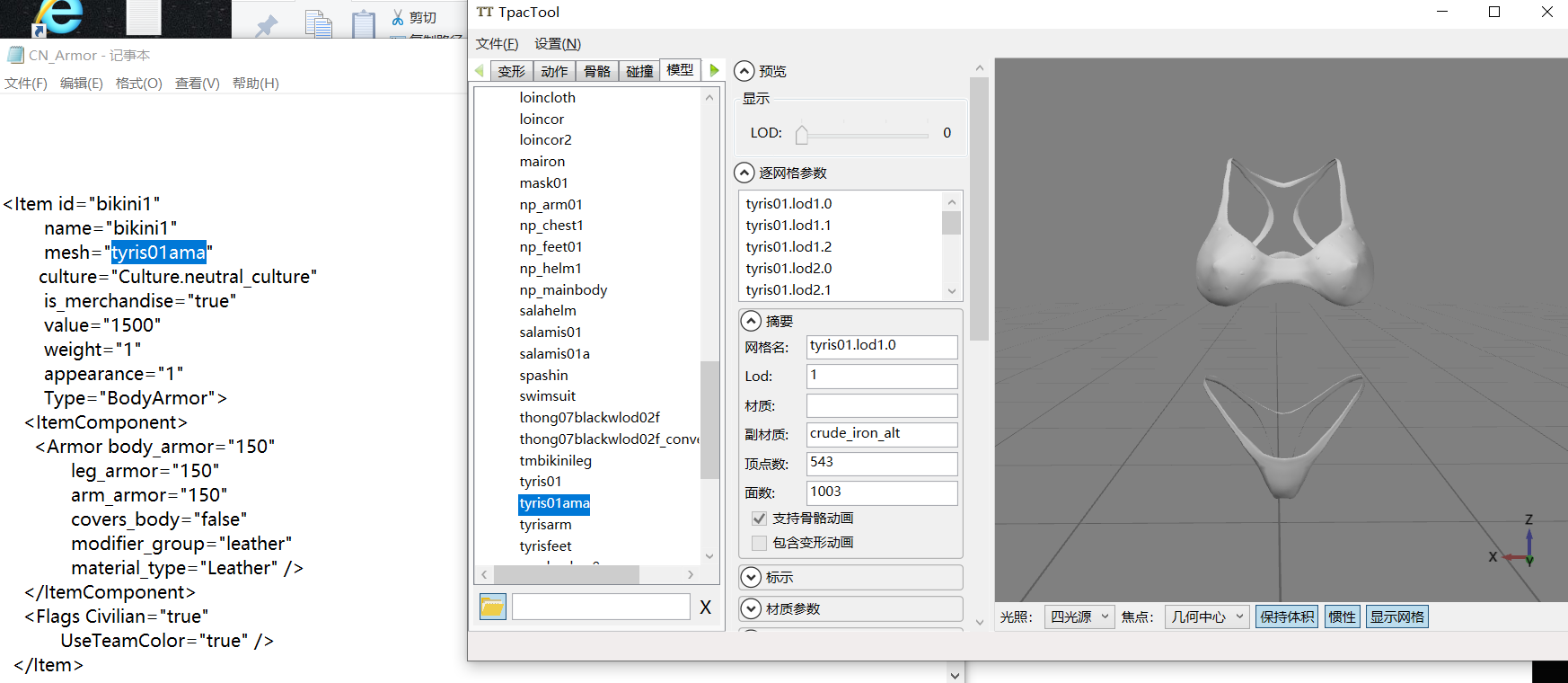Open Notepad 查看(V) menu
This screenshot has height=683, width=1568.
(x=198, y=84)
